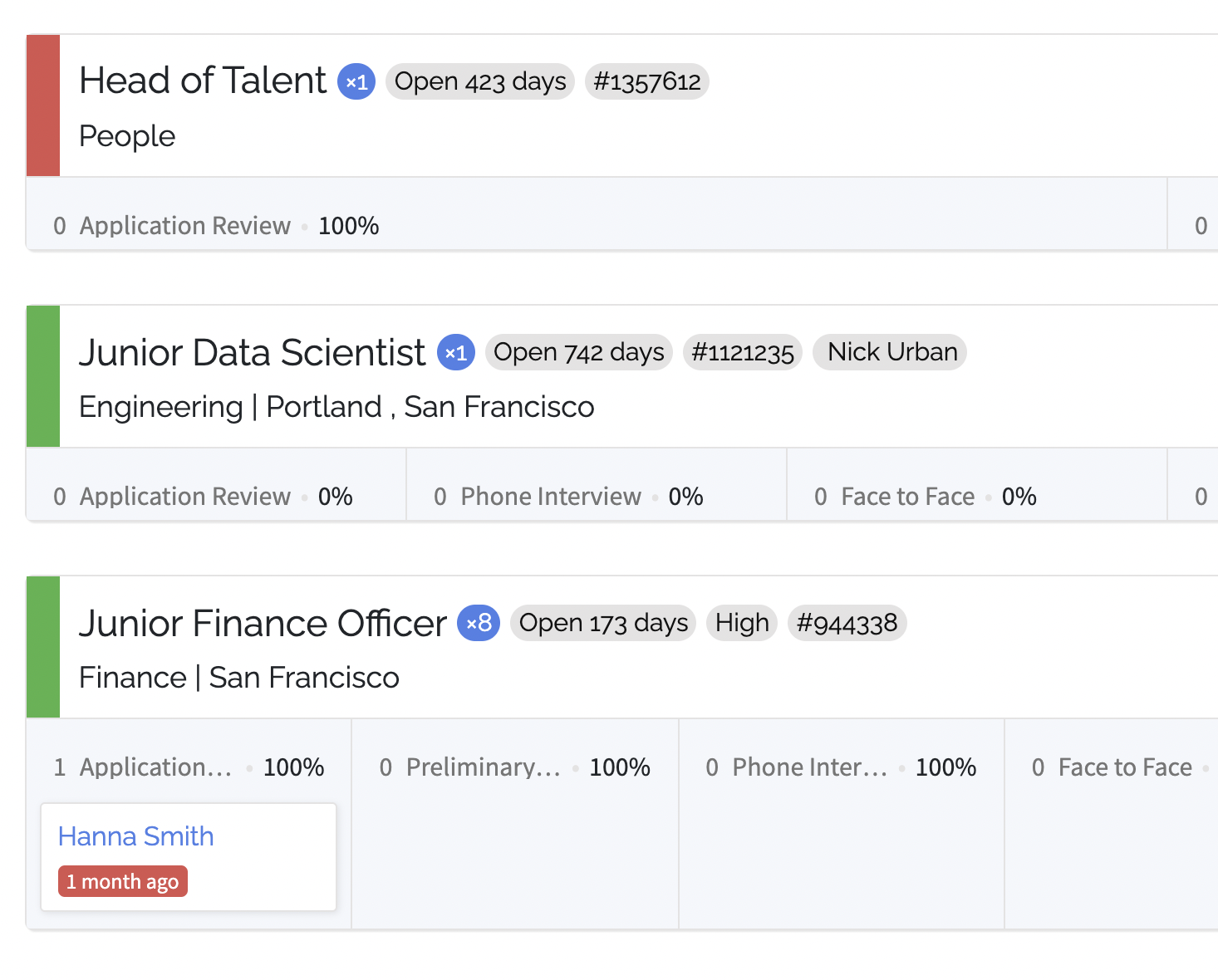Click the #1357612 requisition tag
Viewport: 1218px width, 980px height.
647,81
